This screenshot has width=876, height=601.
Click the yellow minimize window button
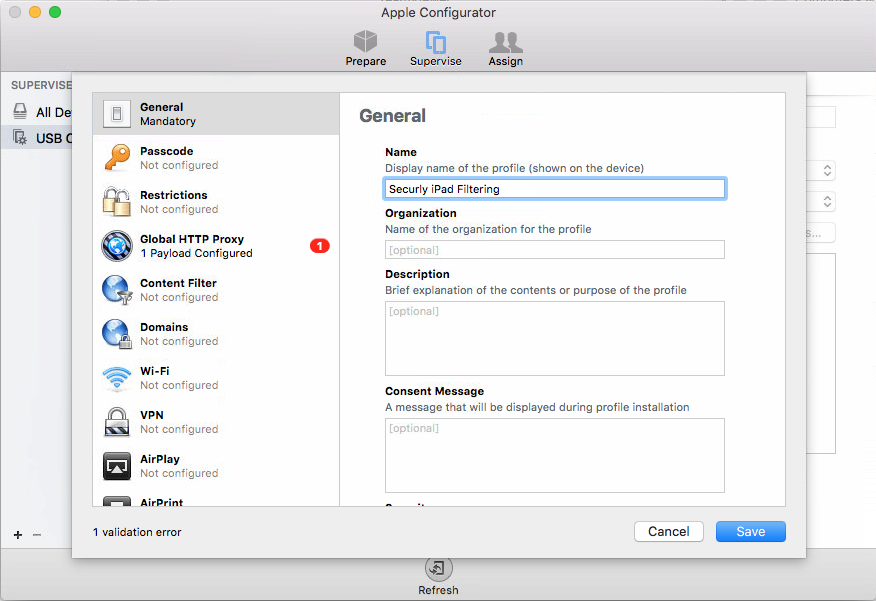(35, 12)
